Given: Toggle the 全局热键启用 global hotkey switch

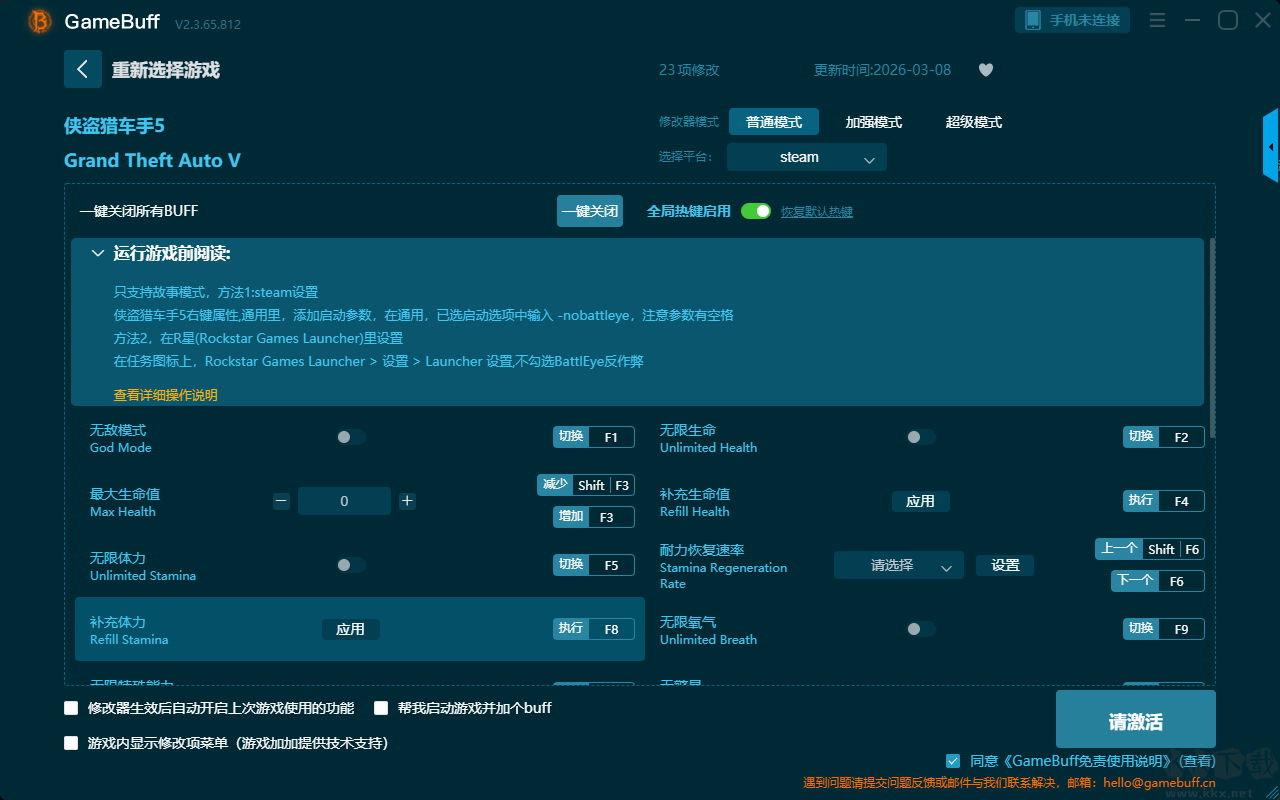Looking at the screenshot, I should tap(756, 211).
